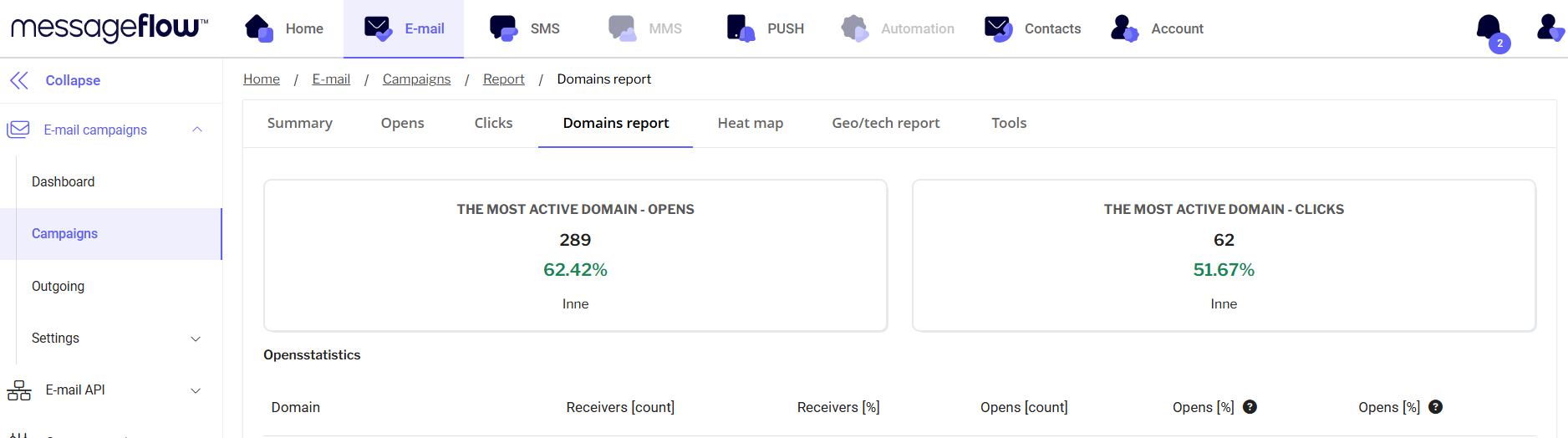This screenshot has width=1568, height=438.
Task: Open the user profile icon
Action: [x=1549, y=28]
